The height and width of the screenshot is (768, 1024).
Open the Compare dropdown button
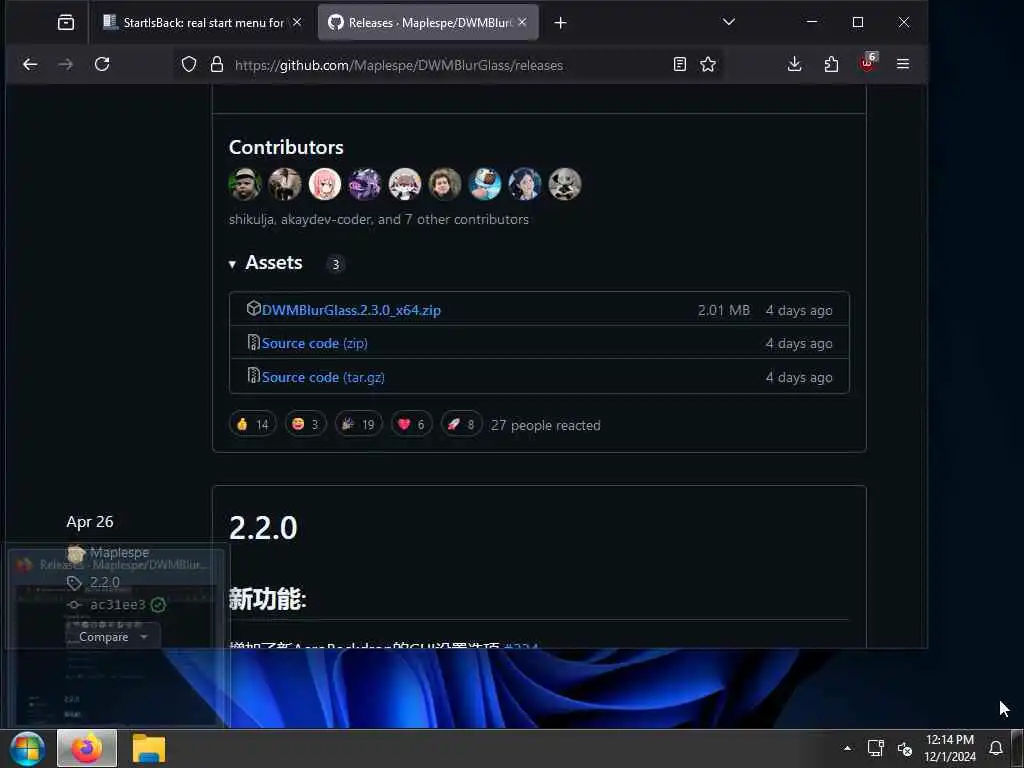pos(112,637)
